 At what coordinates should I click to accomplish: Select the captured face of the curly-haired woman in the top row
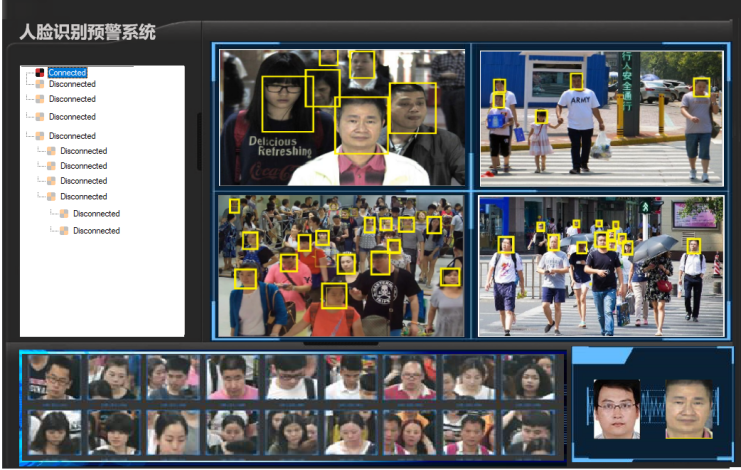[x=528, y=378]
